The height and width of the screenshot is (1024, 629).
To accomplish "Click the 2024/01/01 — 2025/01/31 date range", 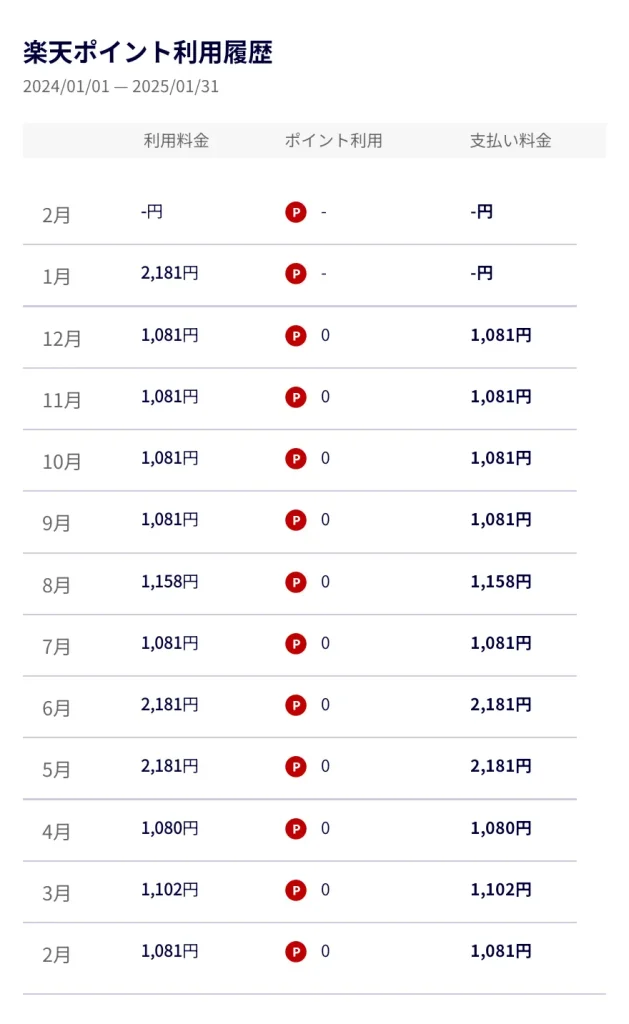I will 121,87.
